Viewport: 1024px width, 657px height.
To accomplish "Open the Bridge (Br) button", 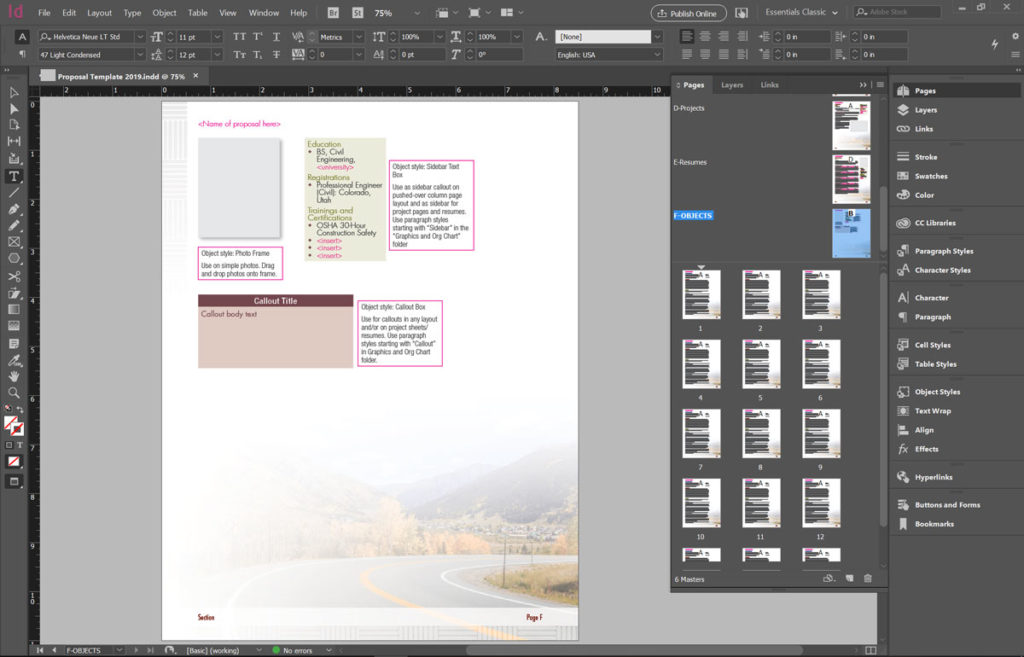I will [333, 13].
